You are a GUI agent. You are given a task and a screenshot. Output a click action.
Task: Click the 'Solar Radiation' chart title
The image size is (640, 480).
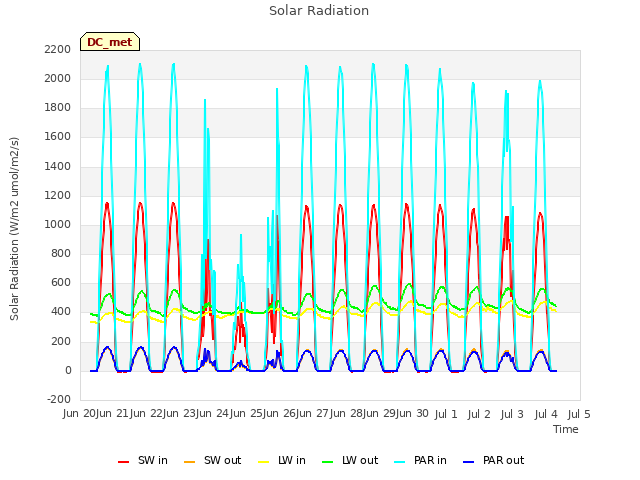[x=319, y=11]
